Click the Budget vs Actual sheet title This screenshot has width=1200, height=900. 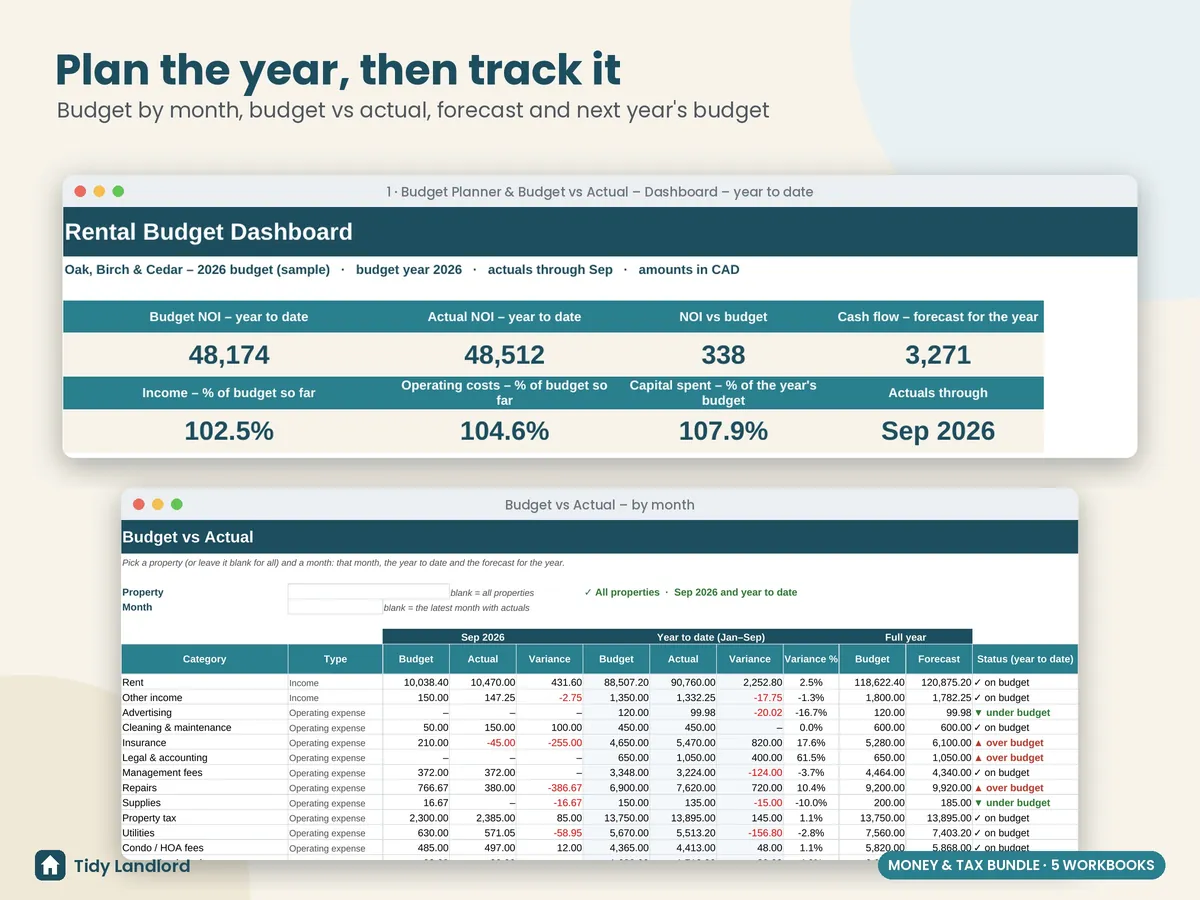tap(188, 537)
